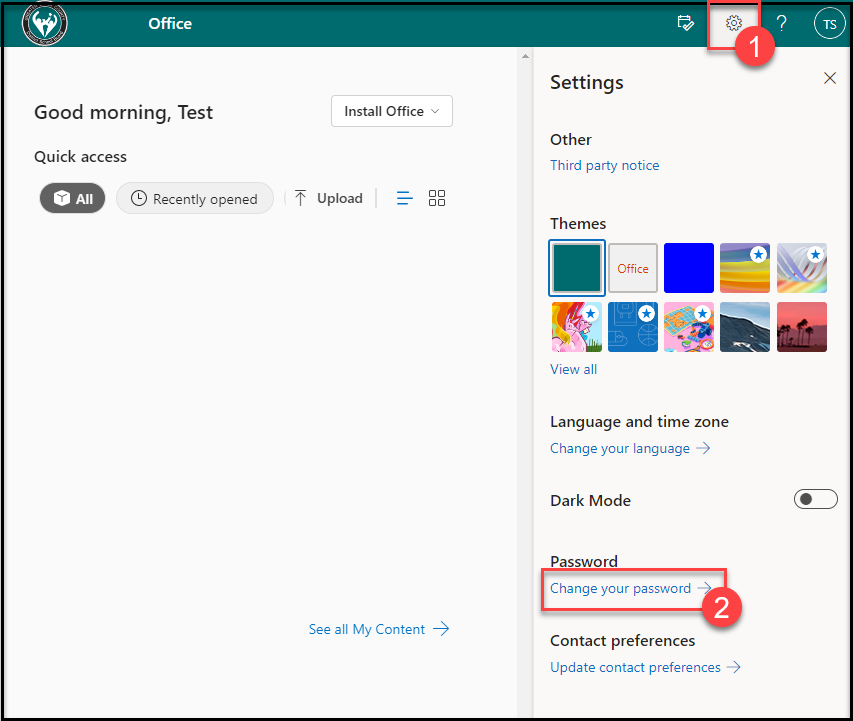This screenshot has height=721, width=853.
Task: Filter by Recently opened
Action: [x=195, y=198]
